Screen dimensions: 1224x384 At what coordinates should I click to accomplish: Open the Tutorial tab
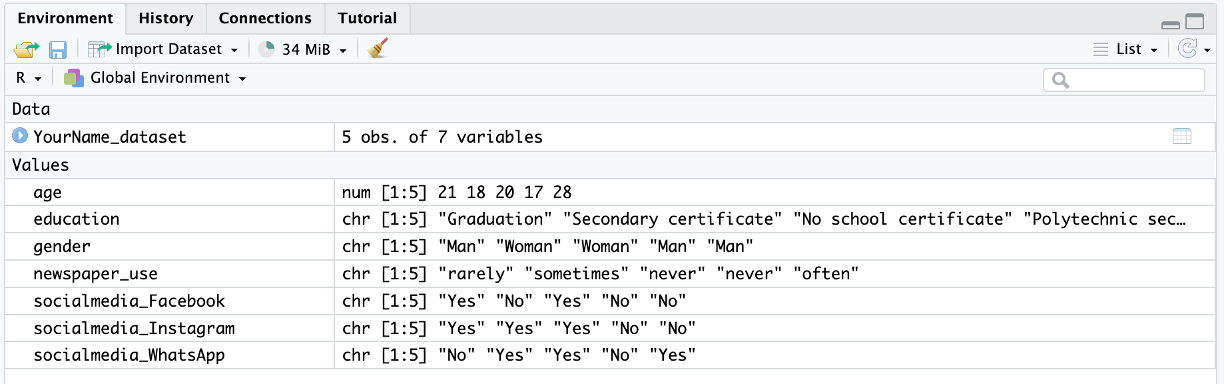tap(367, 18)
